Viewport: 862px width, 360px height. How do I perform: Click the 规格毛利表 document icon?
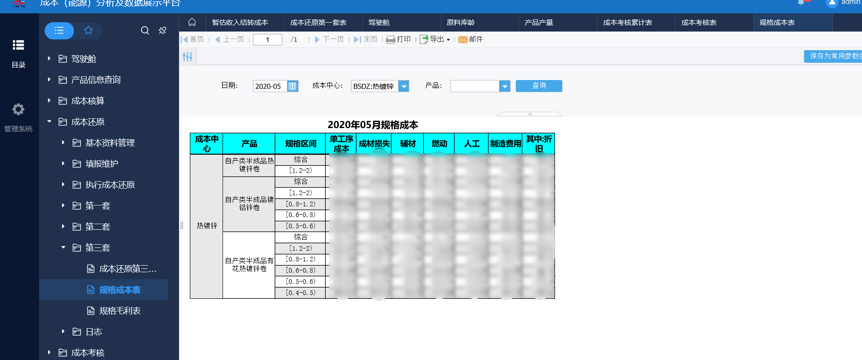[91, 311]
